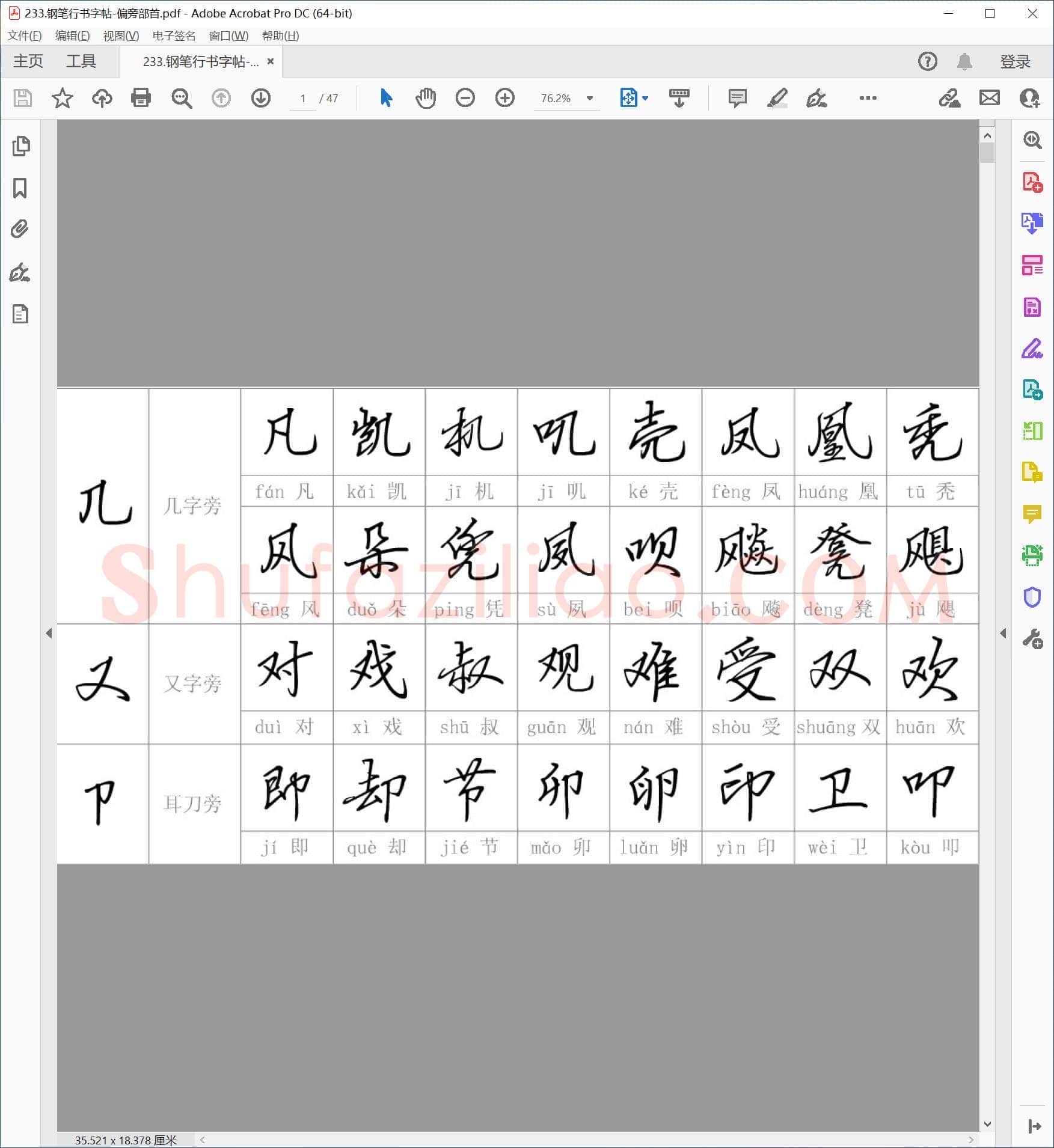
Task: Click the Save file icon
Action: [x=23, y=98]
